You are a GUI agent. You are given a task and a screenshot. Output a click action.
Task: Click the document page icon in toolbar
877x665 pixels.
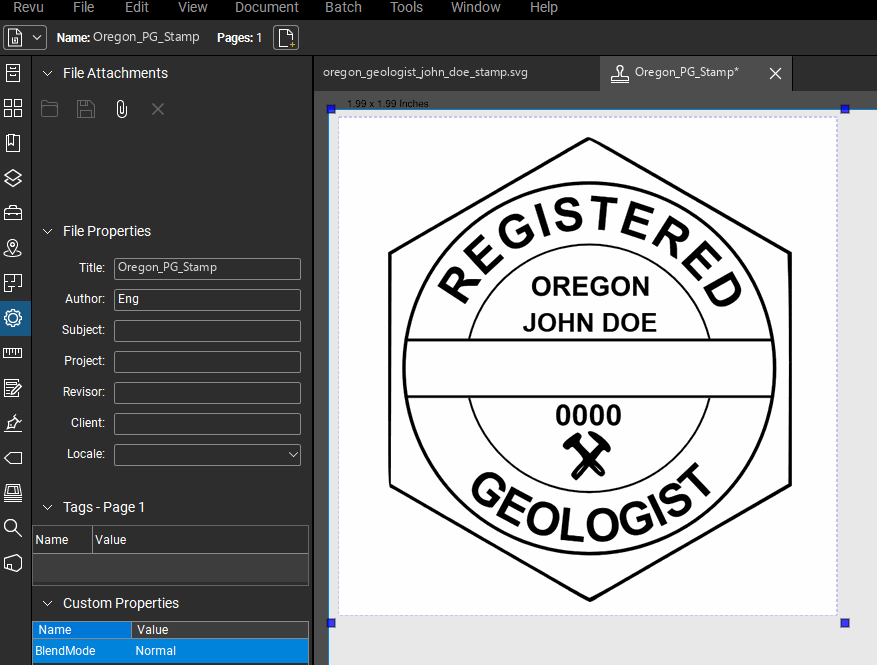click(x=15, y=38)
